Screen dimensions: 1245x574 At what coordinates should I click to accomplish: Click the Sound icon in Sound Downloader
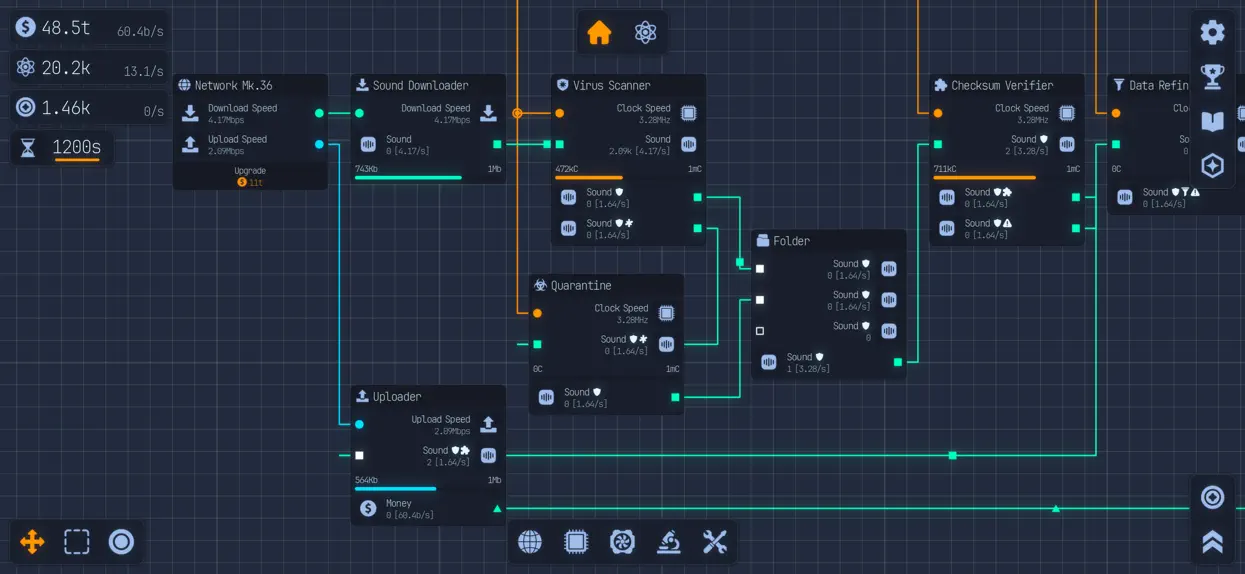click(368, 145)
